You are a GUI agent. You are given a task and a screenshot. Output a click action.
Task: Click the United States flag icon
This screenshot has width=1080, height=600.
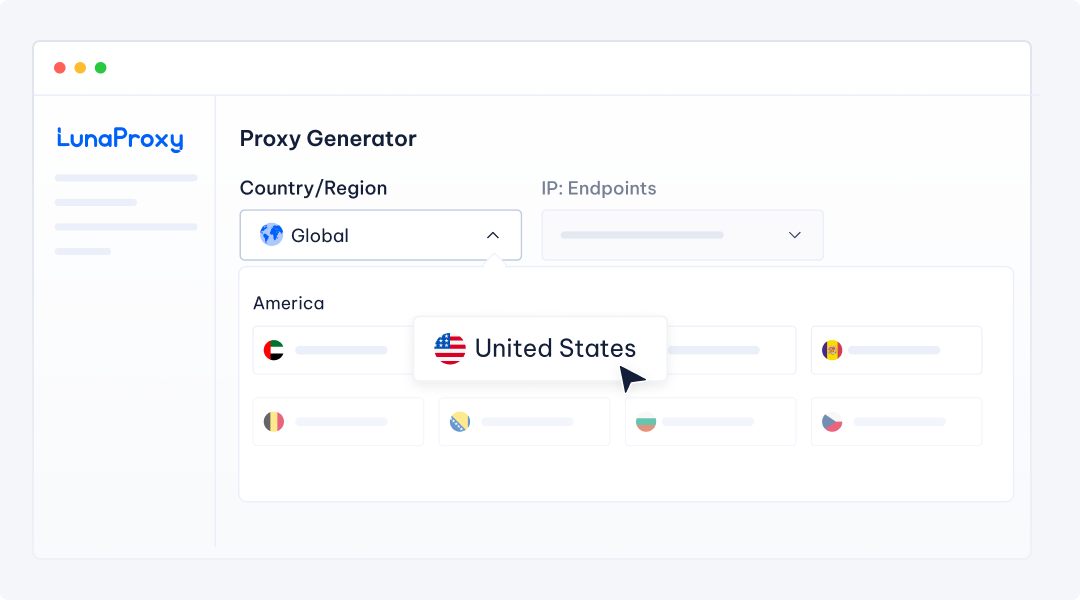point(450,348)
